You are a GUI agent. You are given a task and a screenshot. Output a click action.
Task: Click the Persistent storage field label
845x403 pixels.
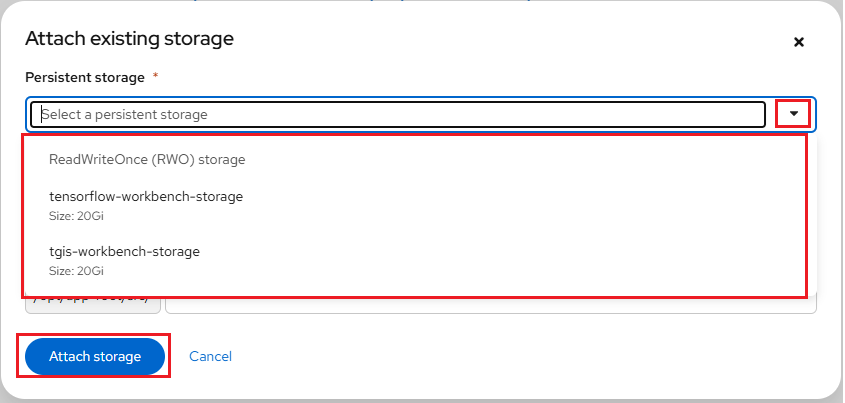point(85,77)
